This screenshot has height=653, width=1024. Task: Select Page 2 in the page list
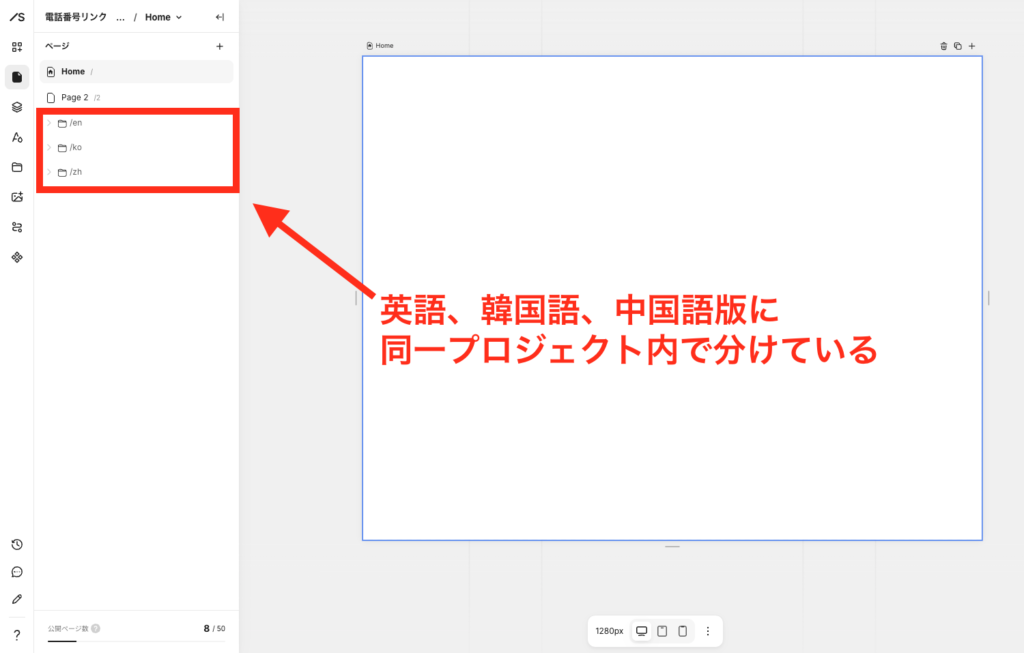pyautogui.click(x=75, y=98)
